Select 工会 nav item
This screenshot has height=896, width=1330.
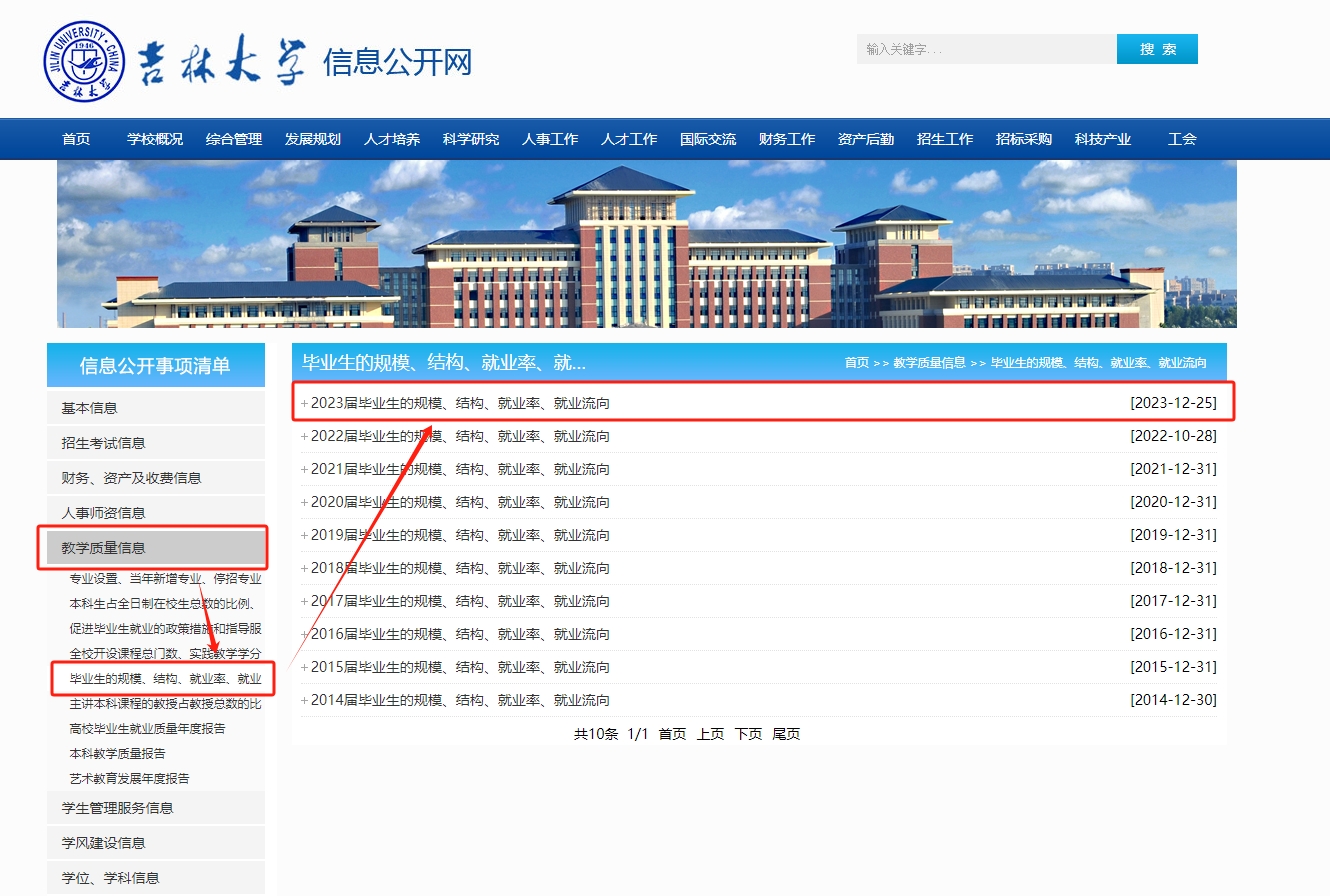[1182, 139]
